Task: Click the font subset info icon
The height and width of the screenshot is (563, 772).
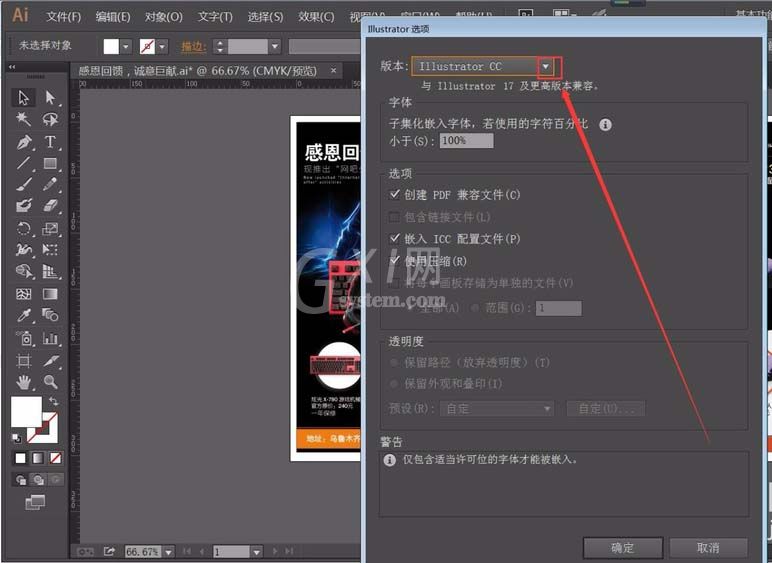Action: tap(606, 125)
